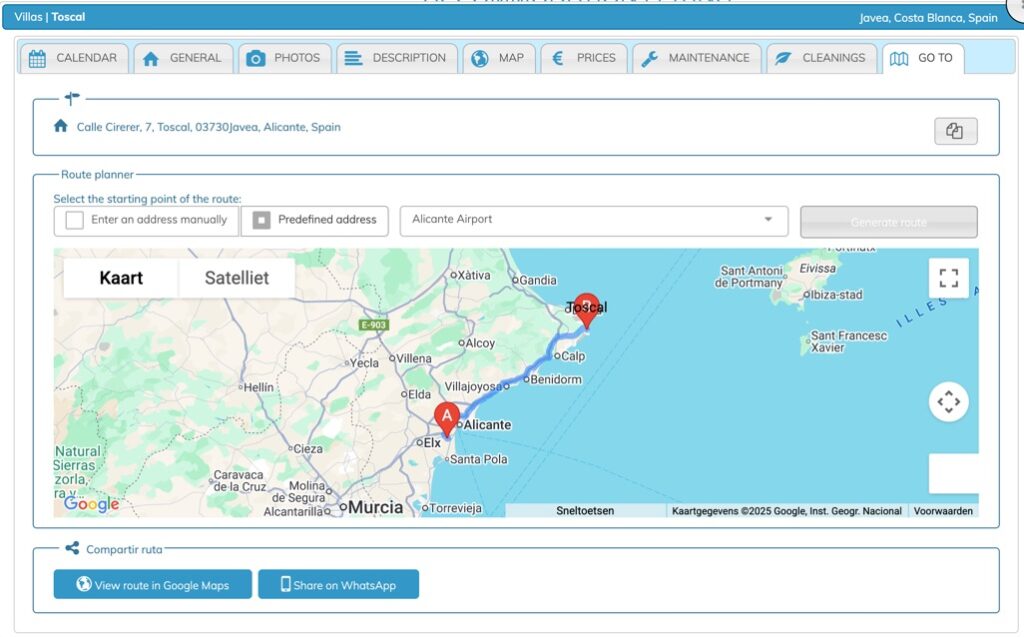Click the share icon next to Compartir ruta
This screenshot has height=637, width=1024.
[x=72, y=549]
